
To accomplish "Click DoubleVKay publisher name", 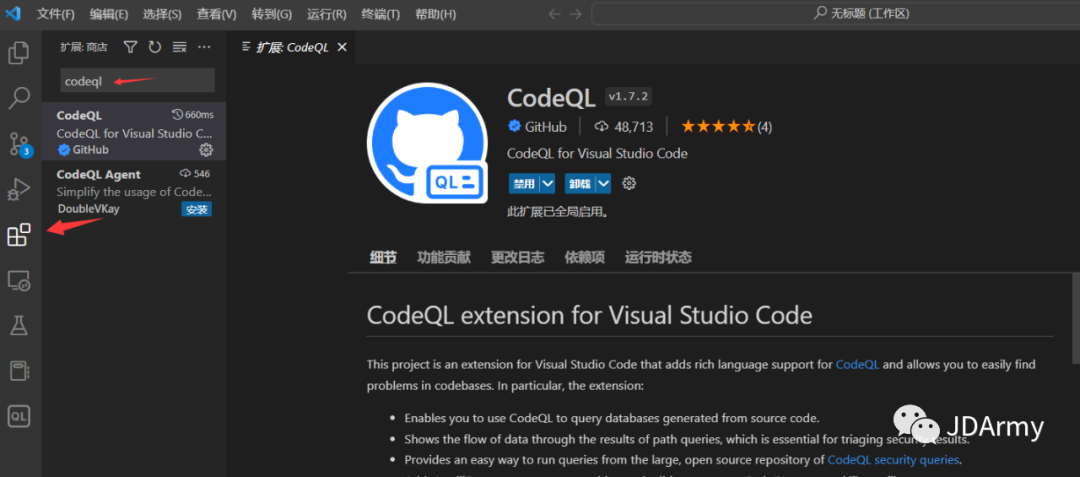I will (x=88, y=209).
